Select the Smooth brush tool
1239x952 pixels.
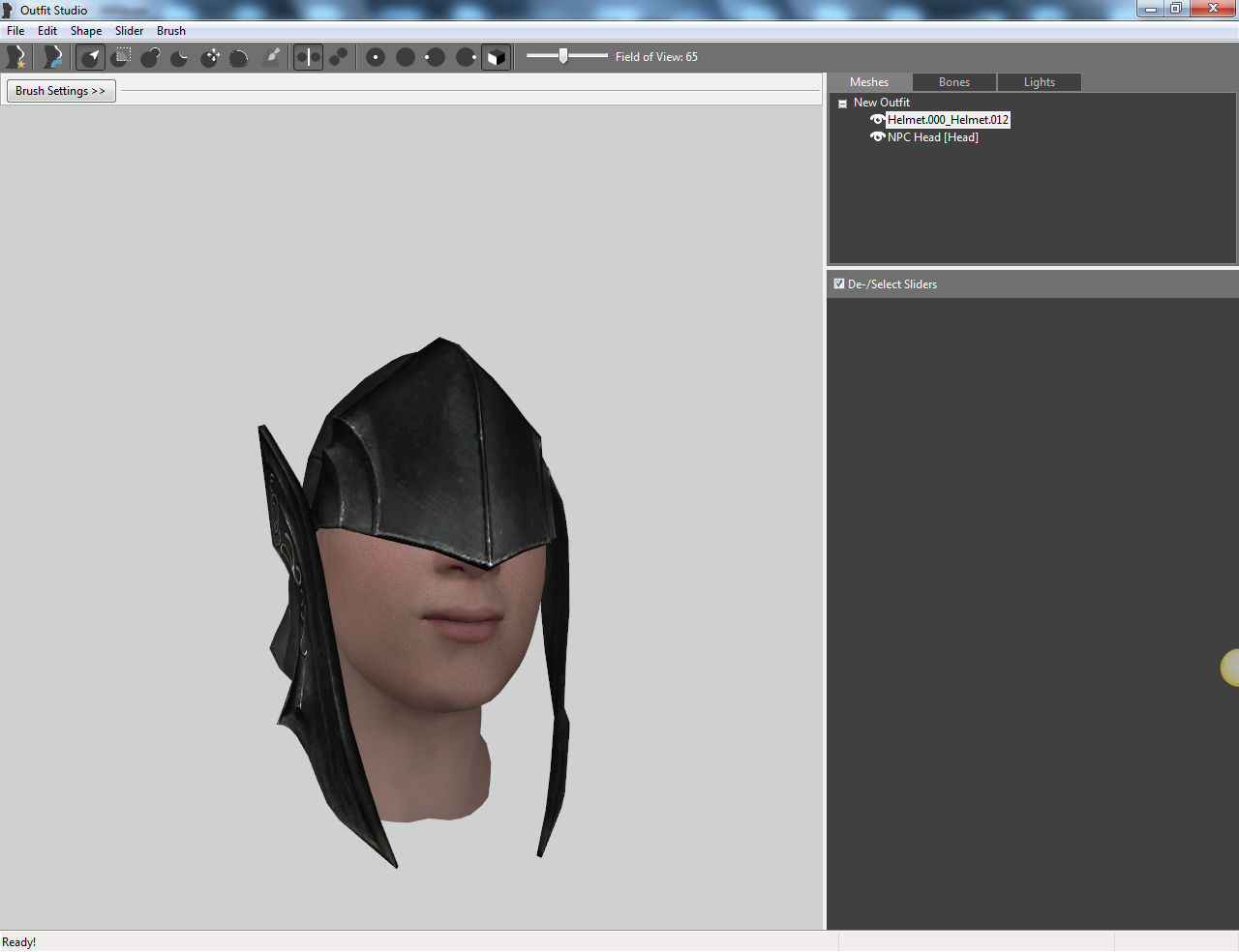[x=239, y=57]
